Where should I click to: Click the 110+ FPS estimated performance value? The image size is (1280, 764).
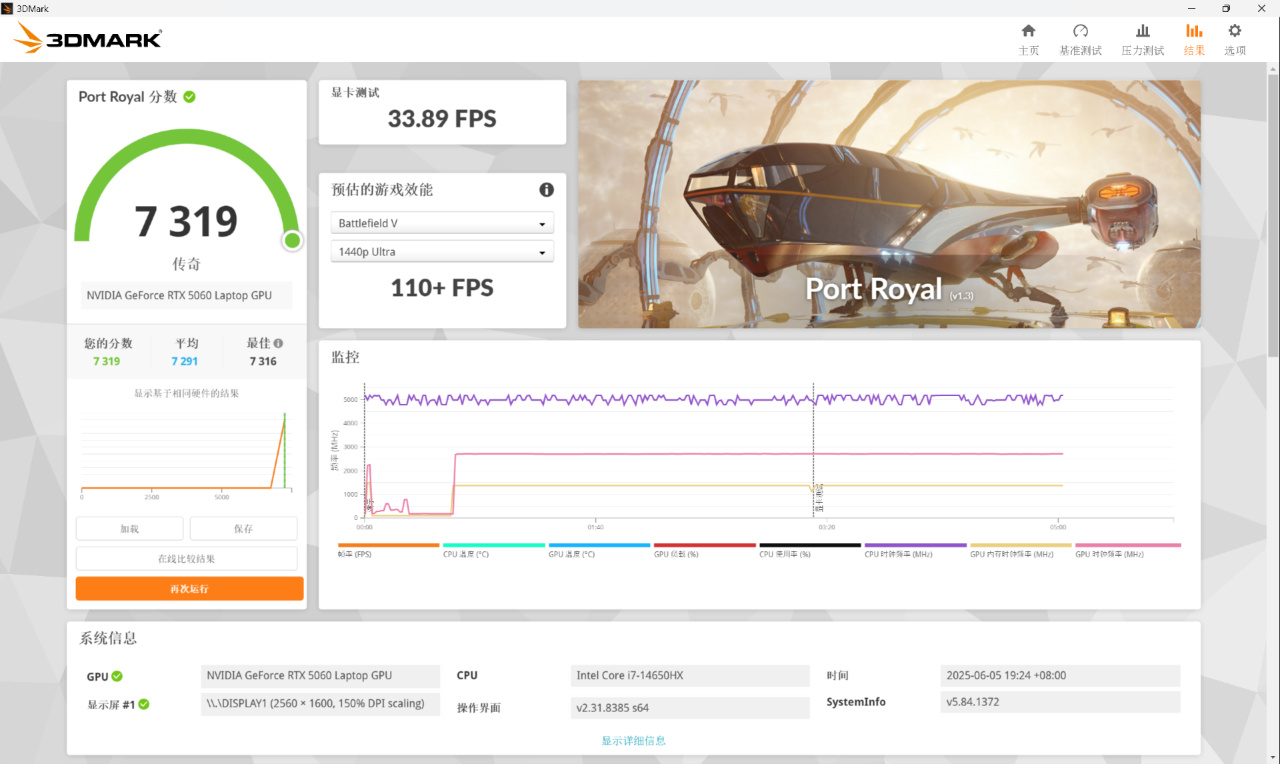[x=442, y=288]
